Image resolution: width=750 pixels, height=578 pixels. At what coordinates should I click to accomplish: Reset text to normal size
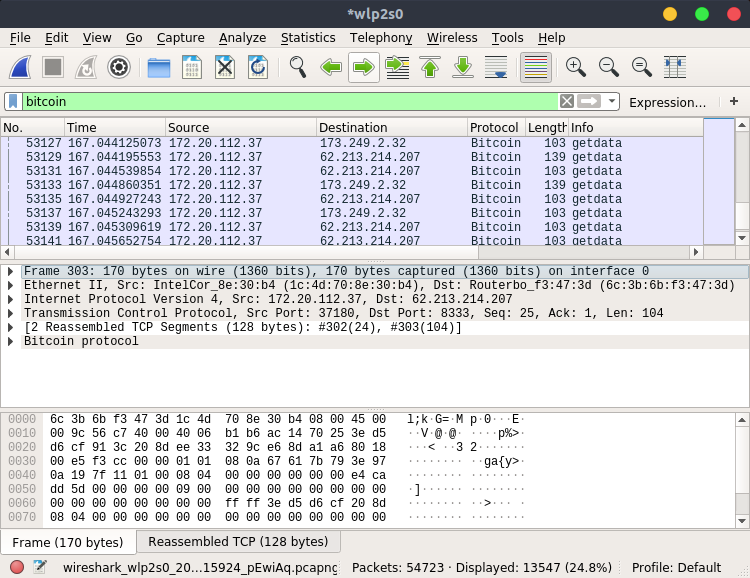[641, 67]
